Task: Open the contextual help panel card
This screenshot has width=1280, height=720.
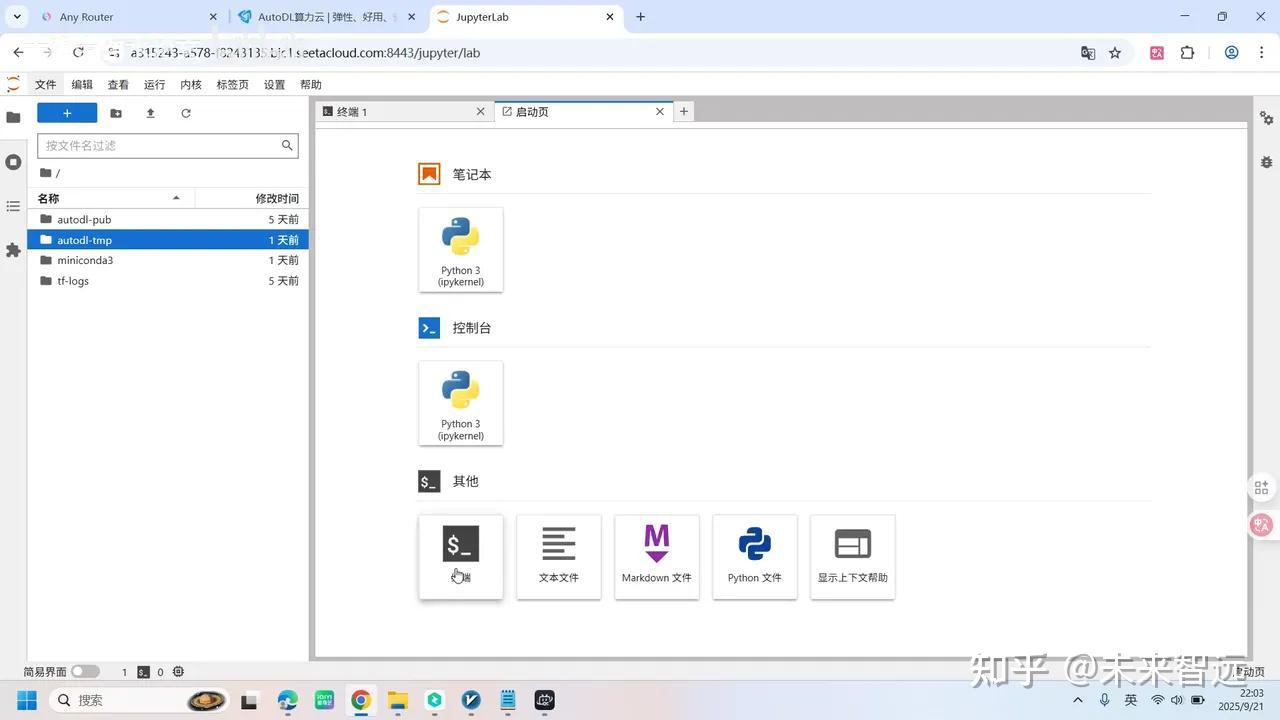Action: (x=852, y=556)
